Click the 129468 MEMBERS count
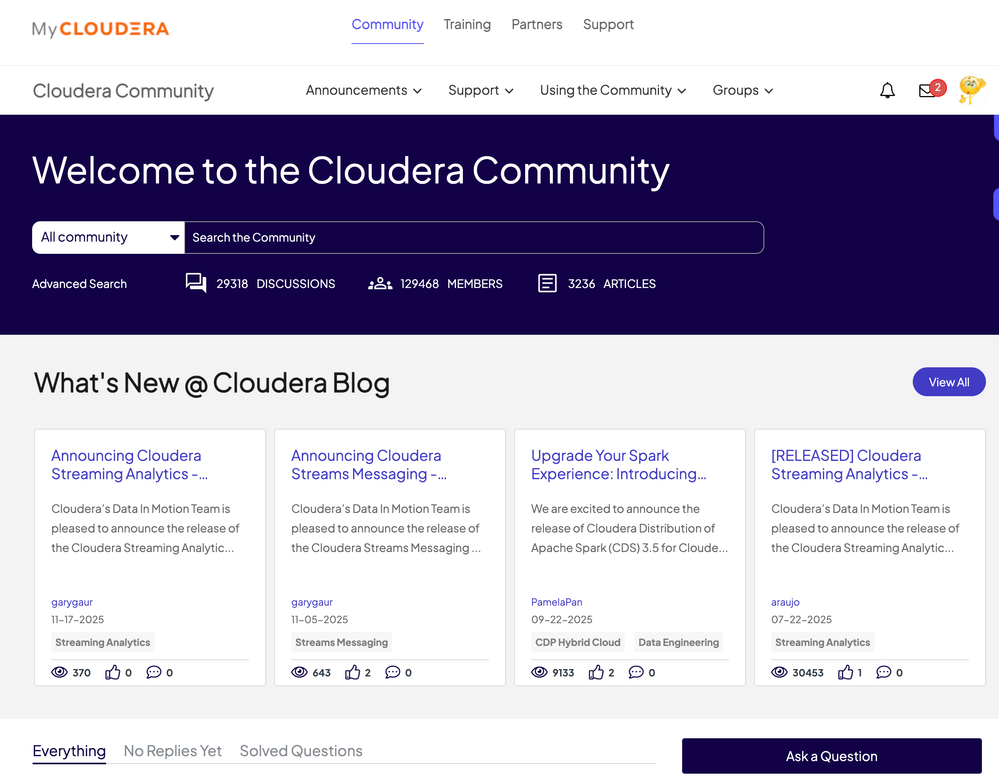Viewport: 999px width, 781px height. (451, 283)
